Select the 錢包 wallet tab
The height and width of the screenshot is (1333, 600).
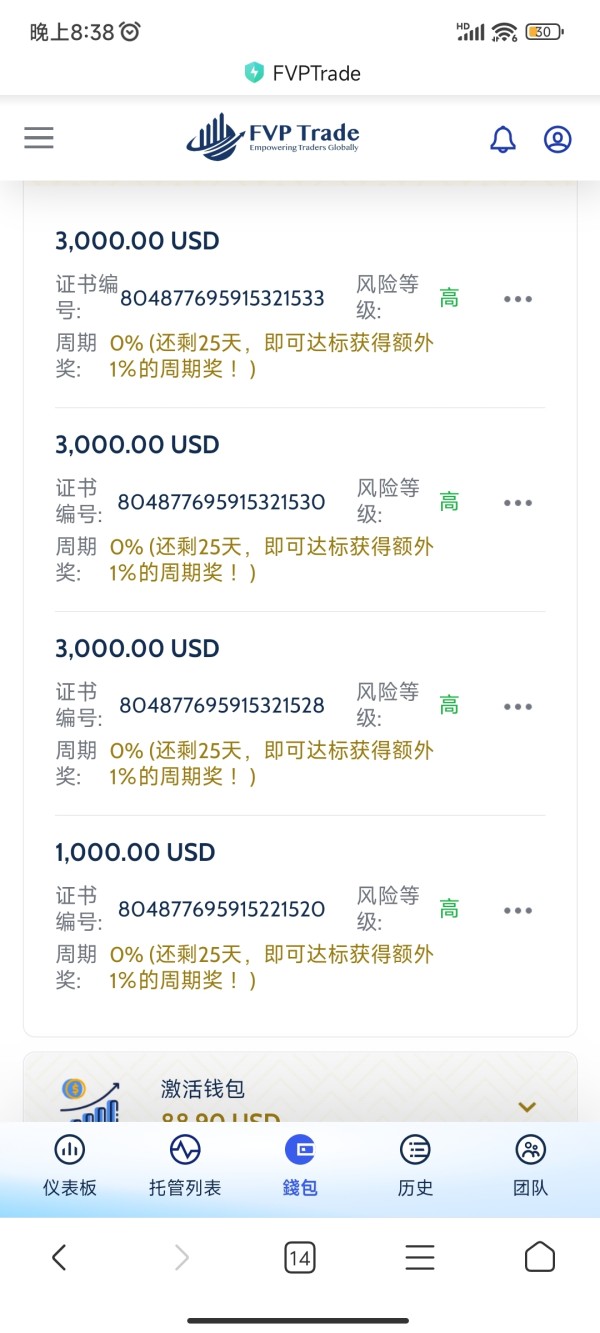click(300, 1165)
